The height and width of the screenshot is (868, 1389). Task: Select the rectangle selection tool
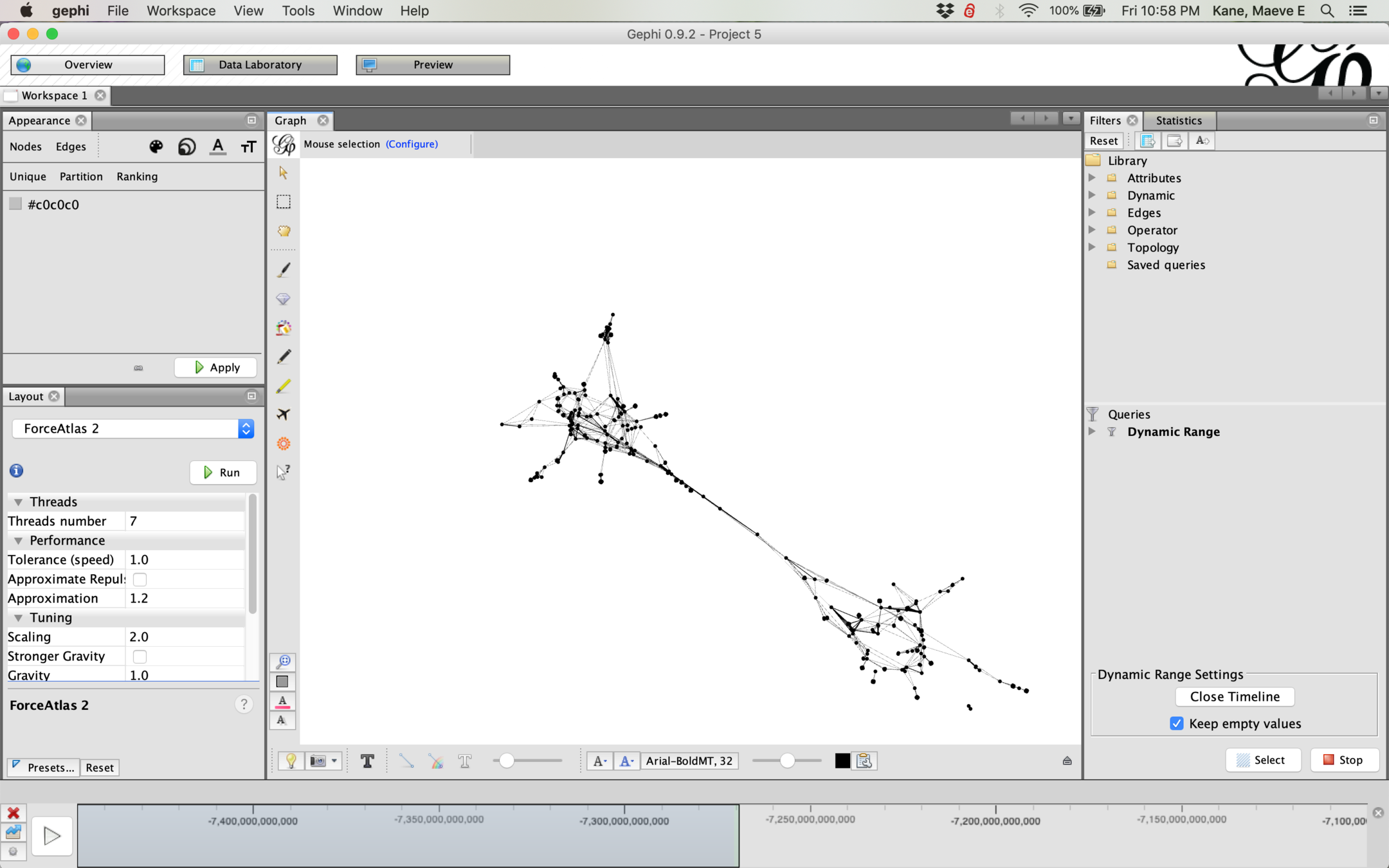283,202
